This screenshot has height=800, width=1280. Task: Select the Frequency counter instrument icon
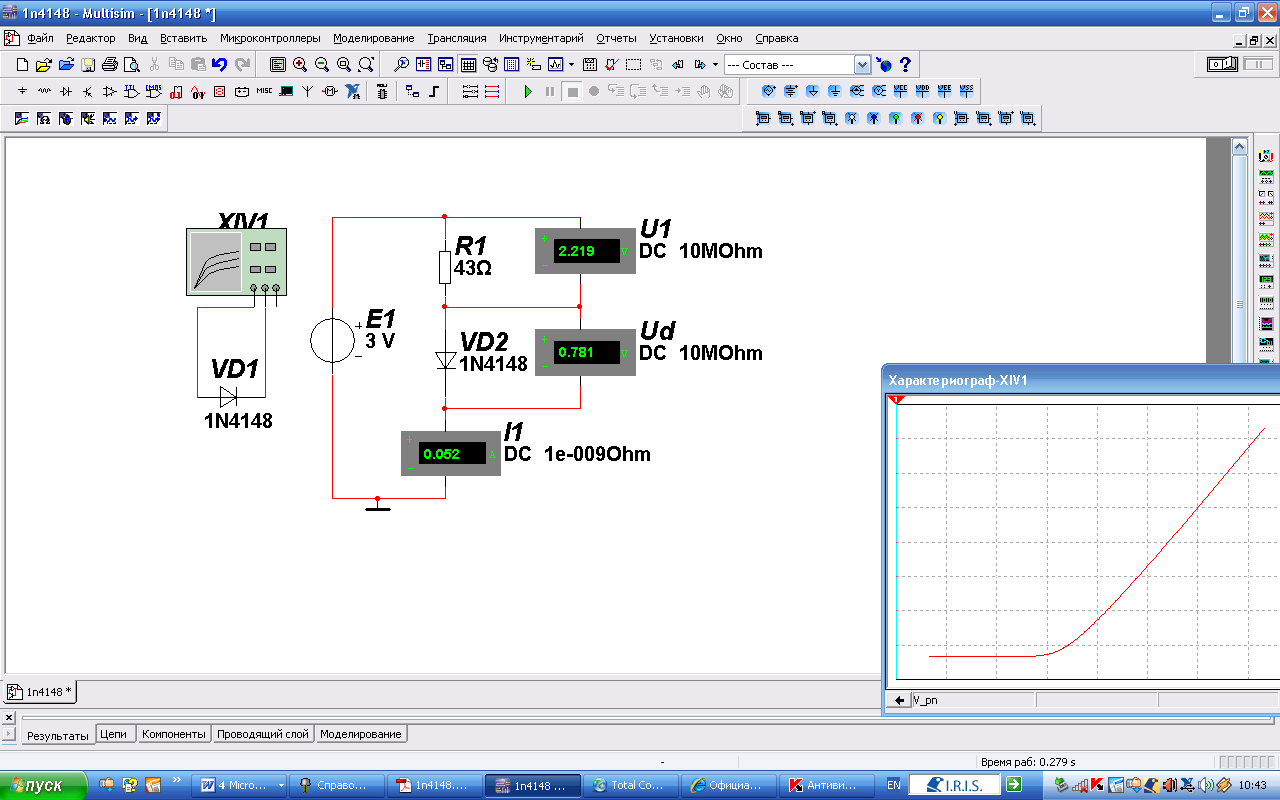pos(1266,280)
